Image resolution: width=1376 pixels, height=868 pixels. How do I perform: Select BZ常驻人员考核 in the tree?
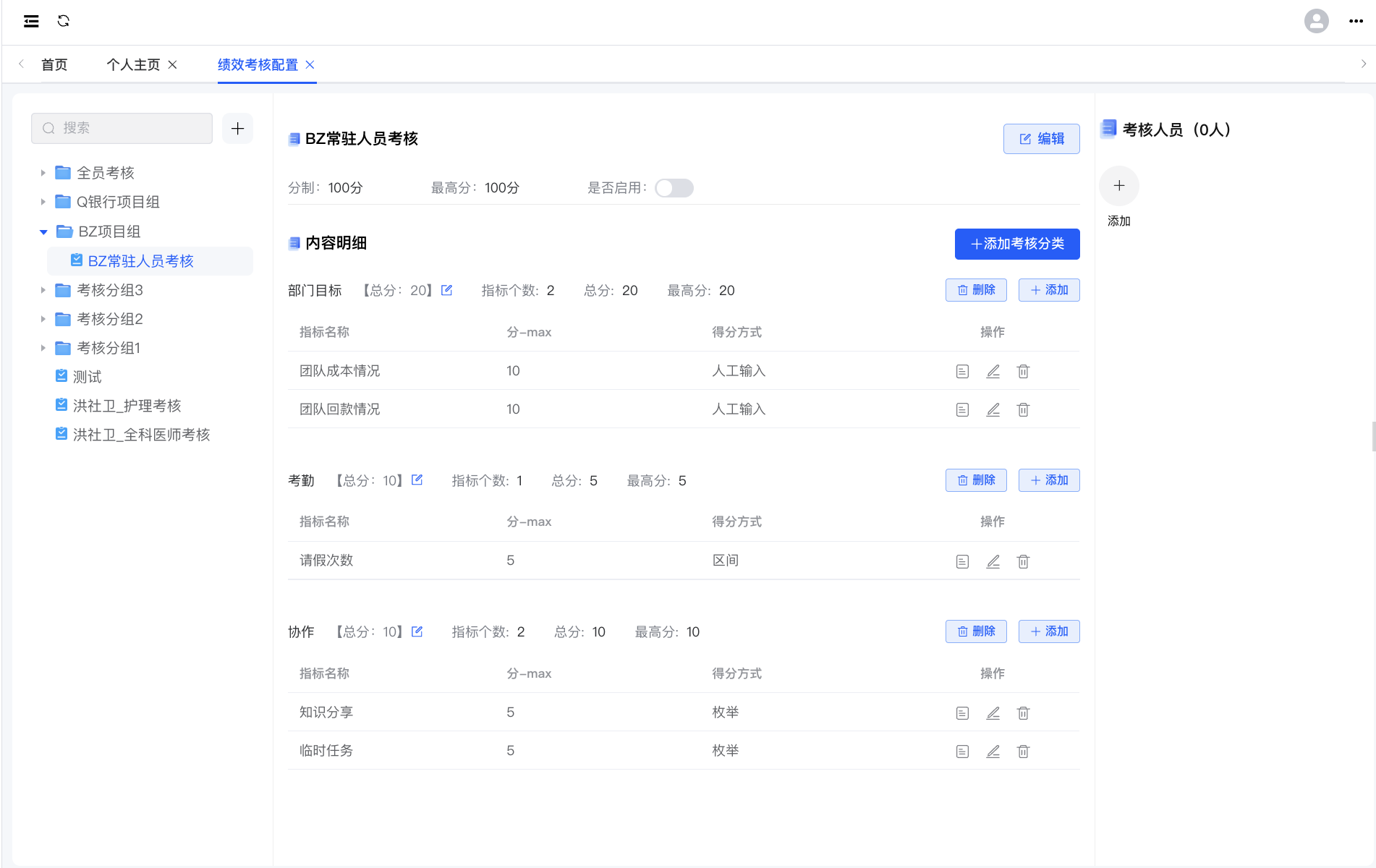(x=150, y=261)
